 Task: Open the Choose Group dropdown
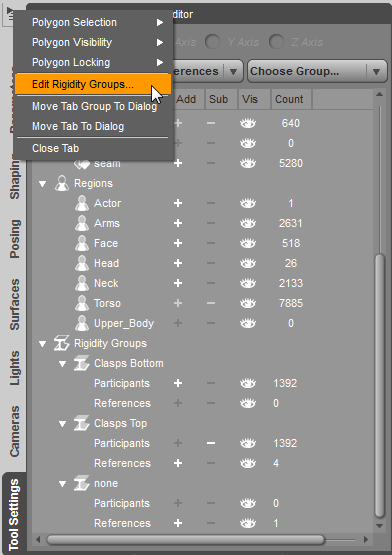pos(317,71)
